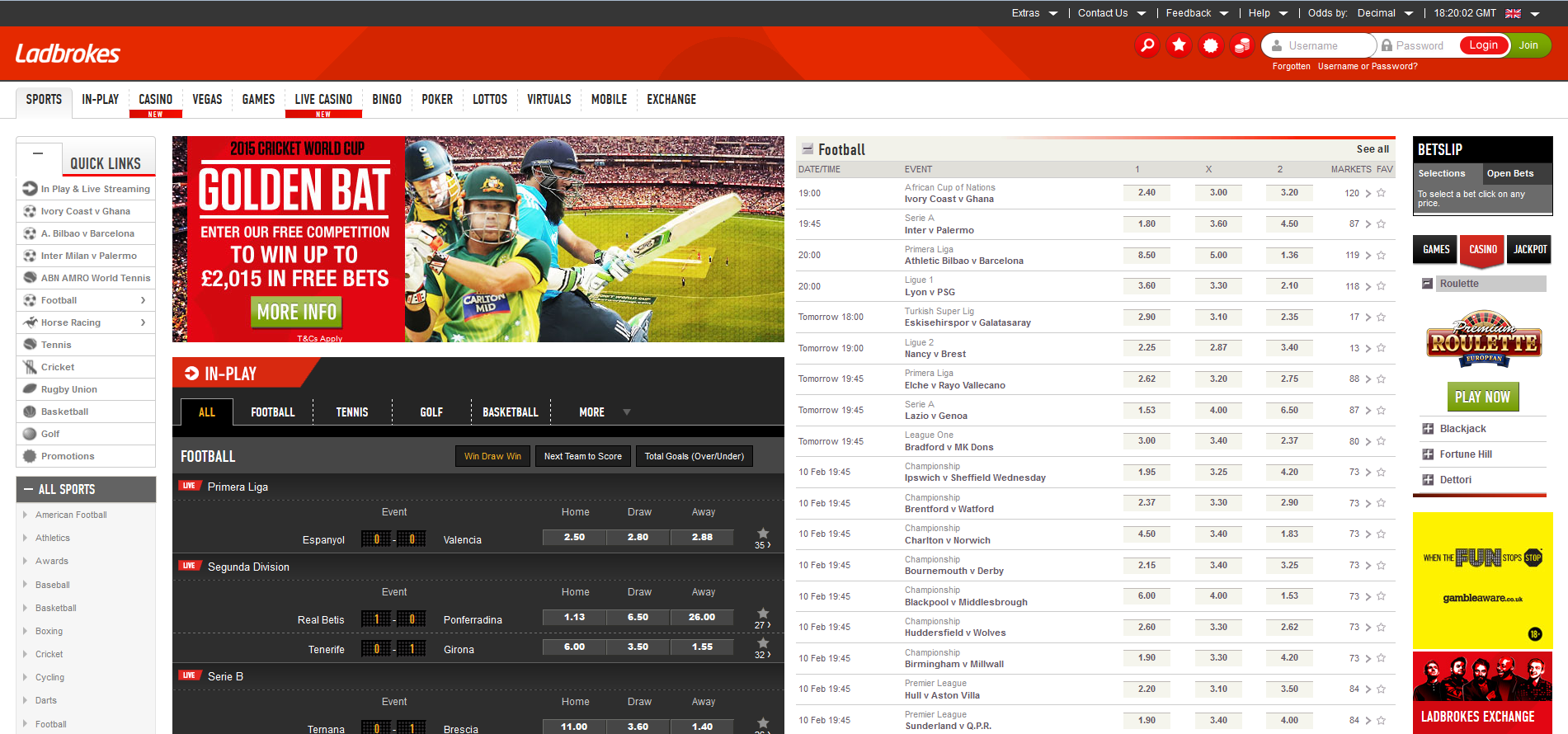Click the Rugby Union ball icon
1568x734 pixels.
(x=31, y=389)
